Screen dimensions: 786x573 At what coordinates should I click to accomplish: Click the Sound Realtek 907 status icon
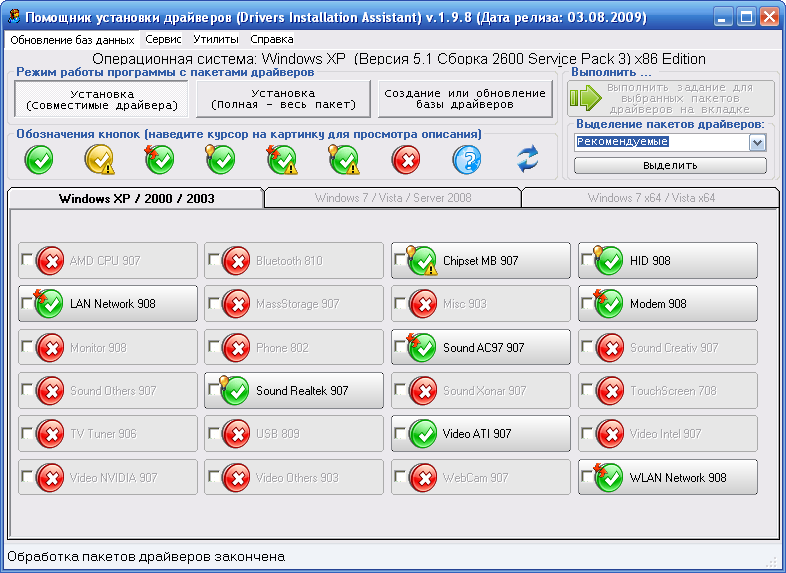235,391
